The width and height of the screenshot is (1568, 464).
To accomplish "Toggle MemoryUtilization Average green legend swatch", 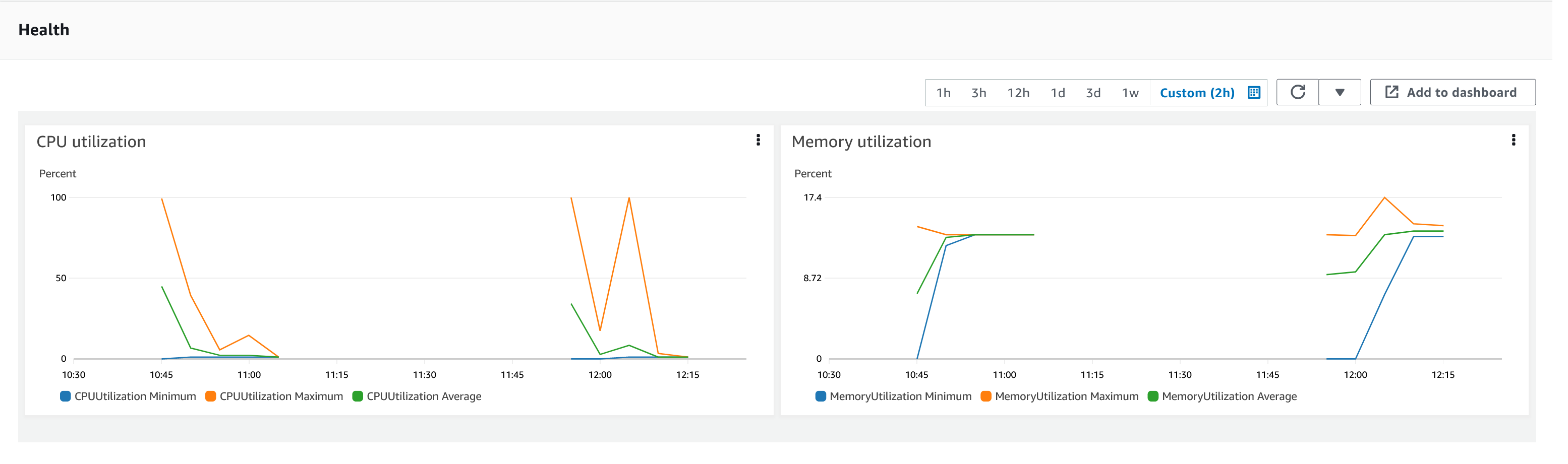I will (x=1164, y=400).
